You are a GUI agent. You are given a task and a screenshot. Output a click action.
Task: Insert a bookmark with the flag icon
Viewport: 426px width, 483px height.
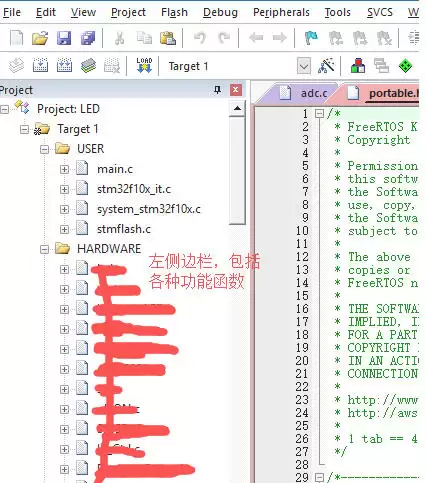tap(311, 38)
